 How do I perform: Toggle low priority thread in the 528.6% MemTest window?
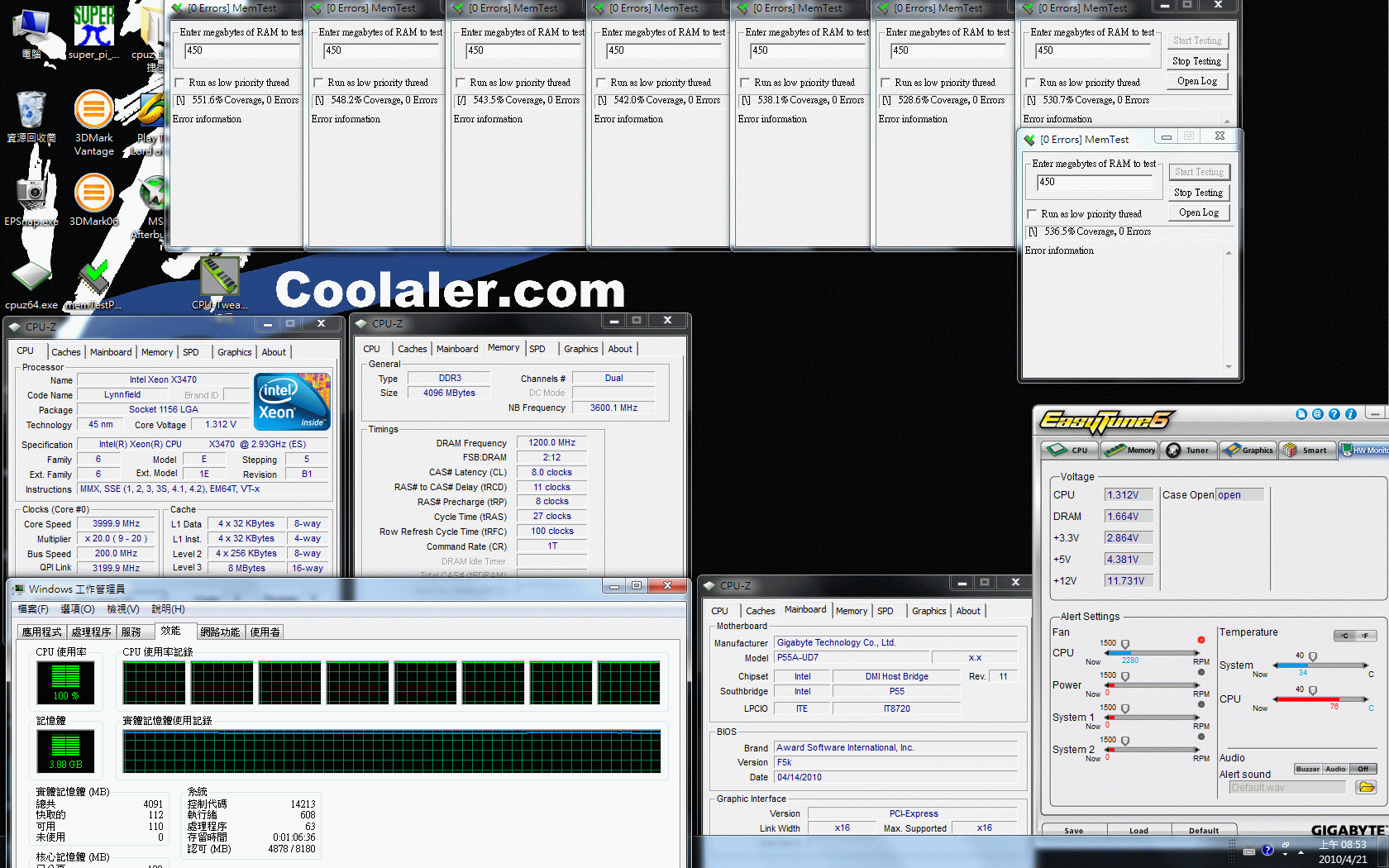tap(885, 83)
